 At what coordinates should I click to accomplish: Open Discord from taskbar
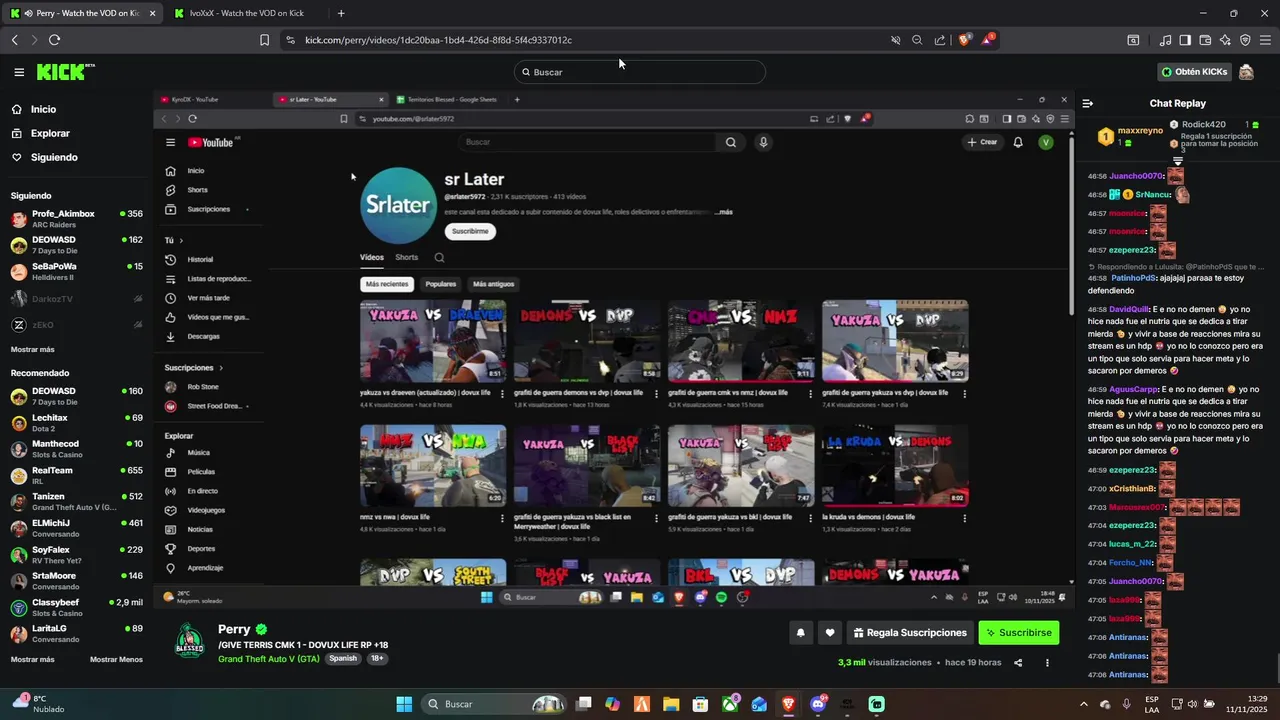point(818,704)
